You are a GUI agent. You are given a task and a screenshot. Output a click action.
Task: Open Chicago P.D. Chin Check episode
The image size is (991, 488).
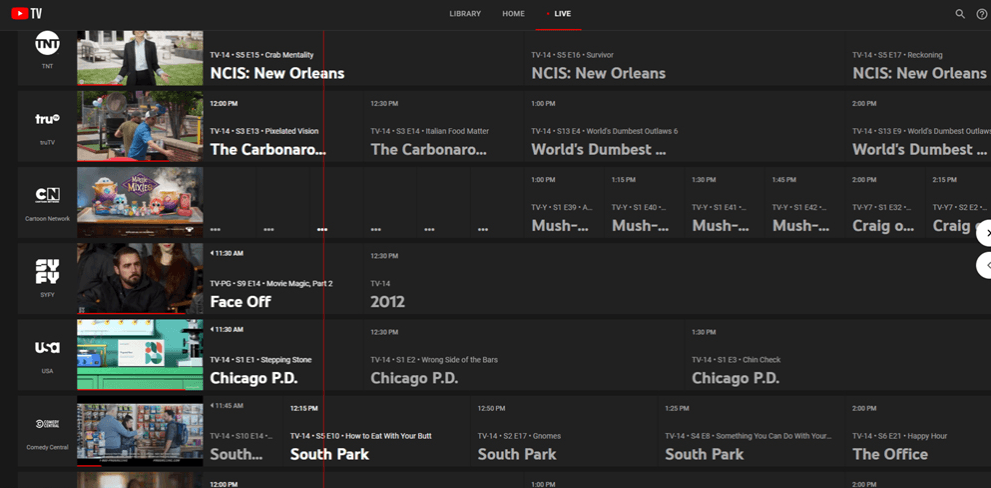[x=838, y=355]
